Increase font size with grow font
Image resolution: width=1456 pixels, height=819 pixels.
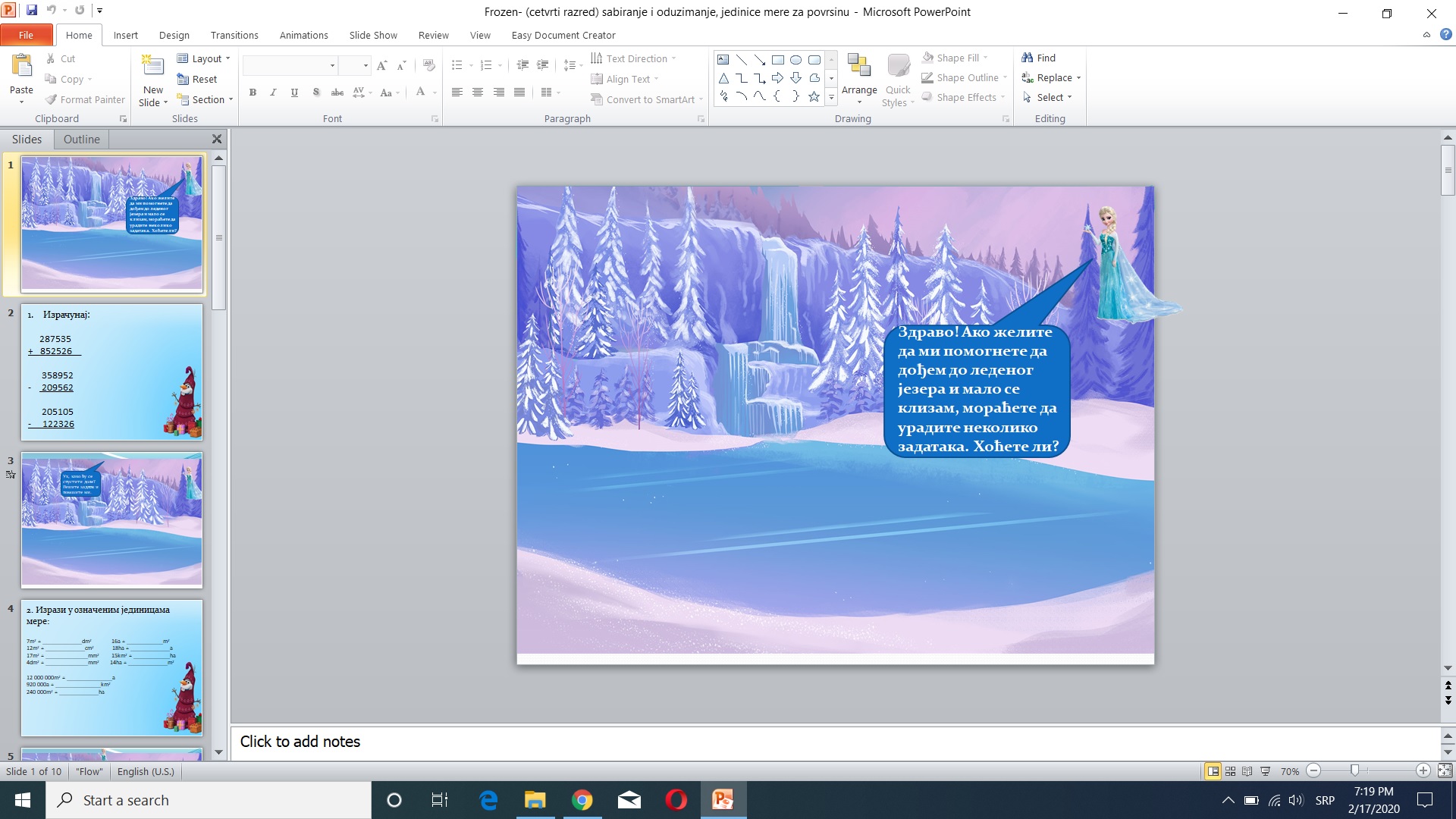(x=382, y=65)
